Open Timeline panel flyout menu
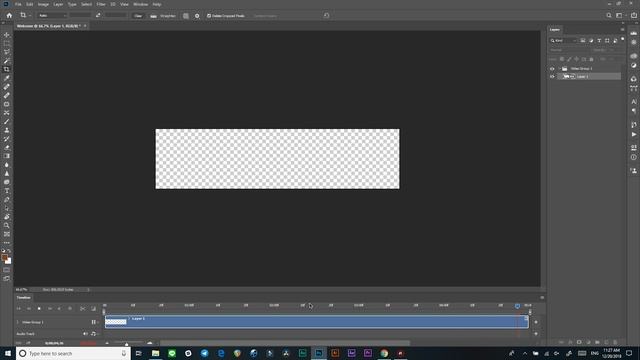 (542, 298)
